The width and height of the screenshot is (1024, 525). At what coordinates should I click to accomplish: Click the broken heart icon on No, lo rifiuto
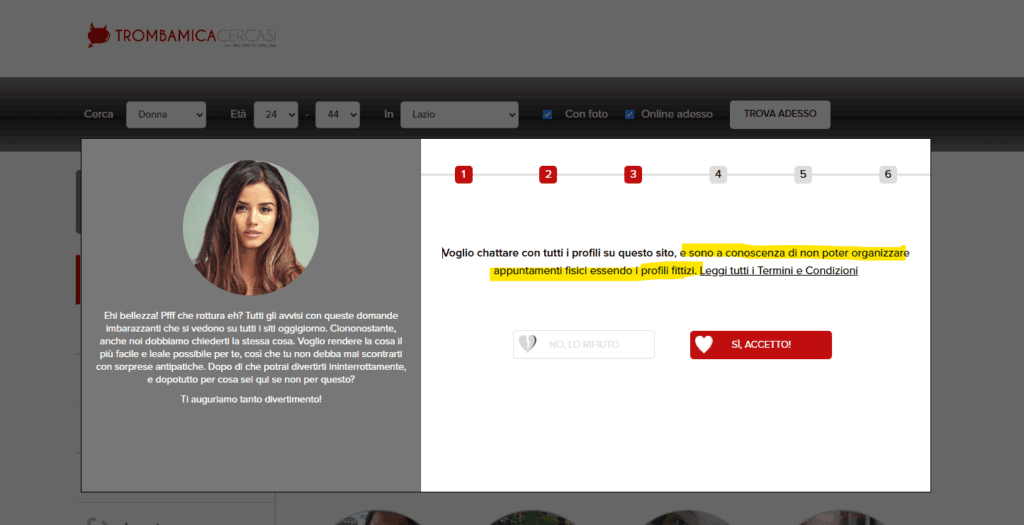click(527, 343)
